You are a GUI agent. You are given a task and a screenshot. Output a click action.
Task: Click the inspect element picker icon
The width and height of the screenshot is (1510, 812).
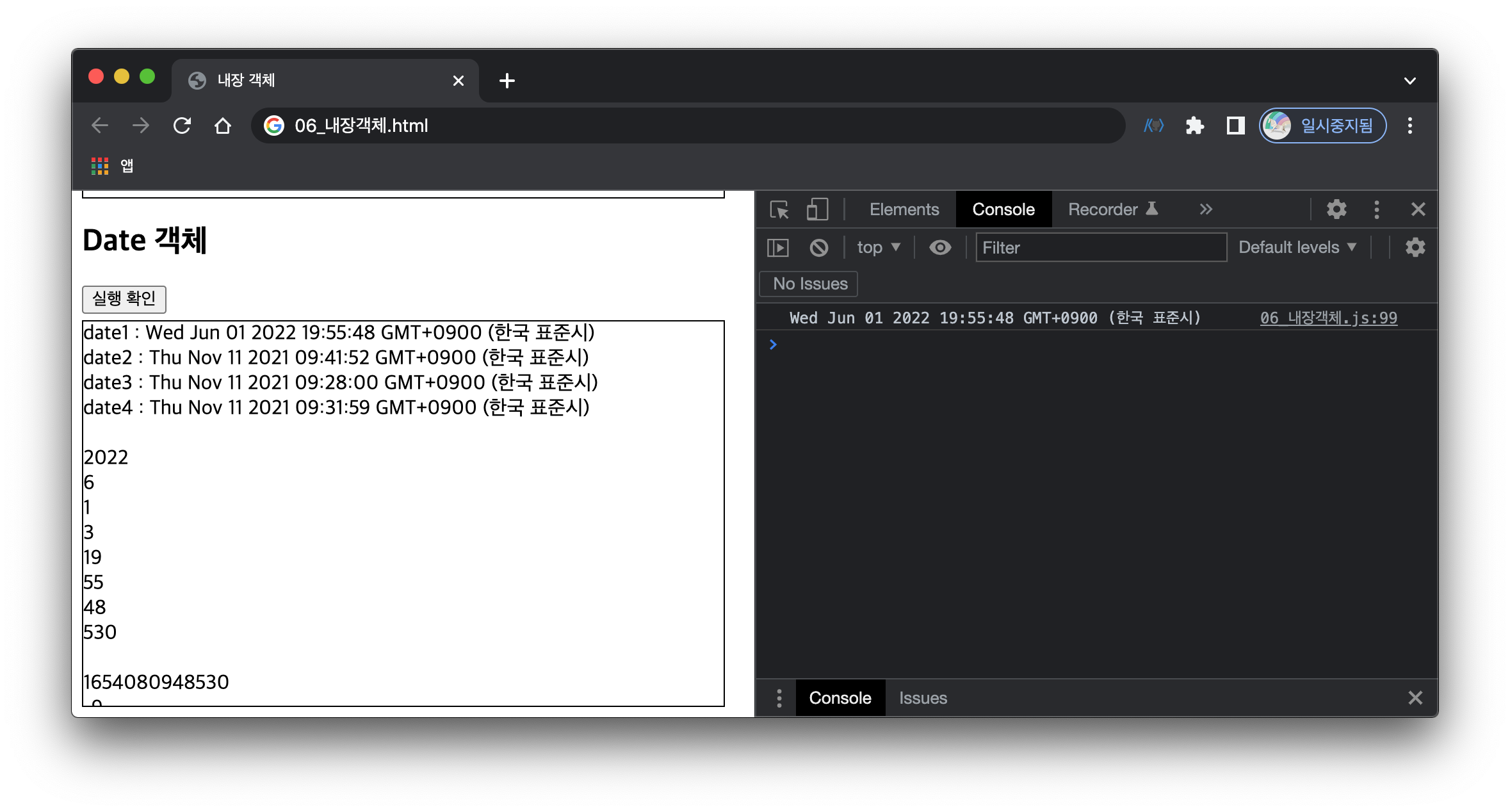pos(779,209)
